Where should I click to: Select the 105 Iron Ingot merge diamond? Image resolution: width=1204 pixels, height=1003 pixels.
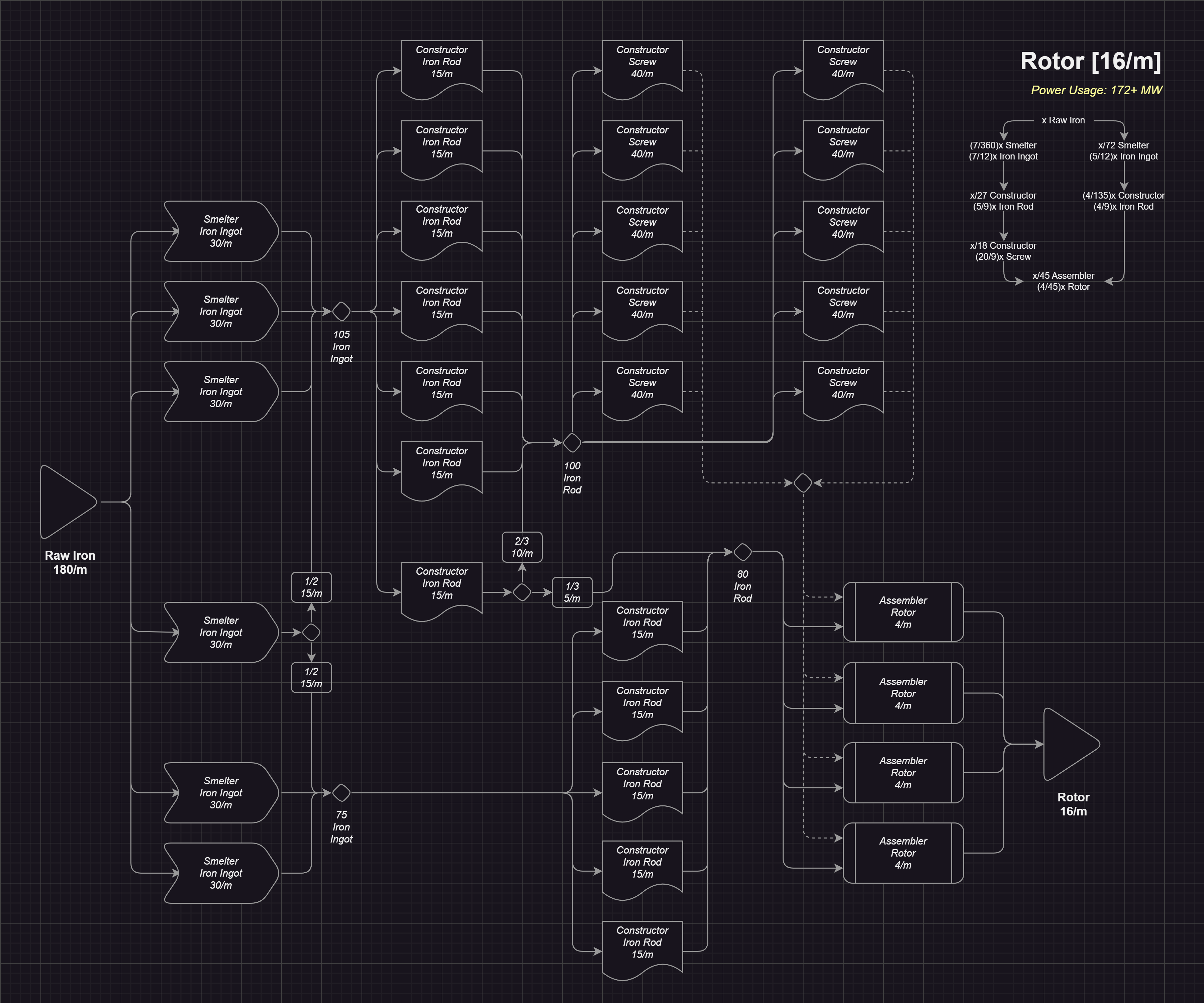coord(341,311)
